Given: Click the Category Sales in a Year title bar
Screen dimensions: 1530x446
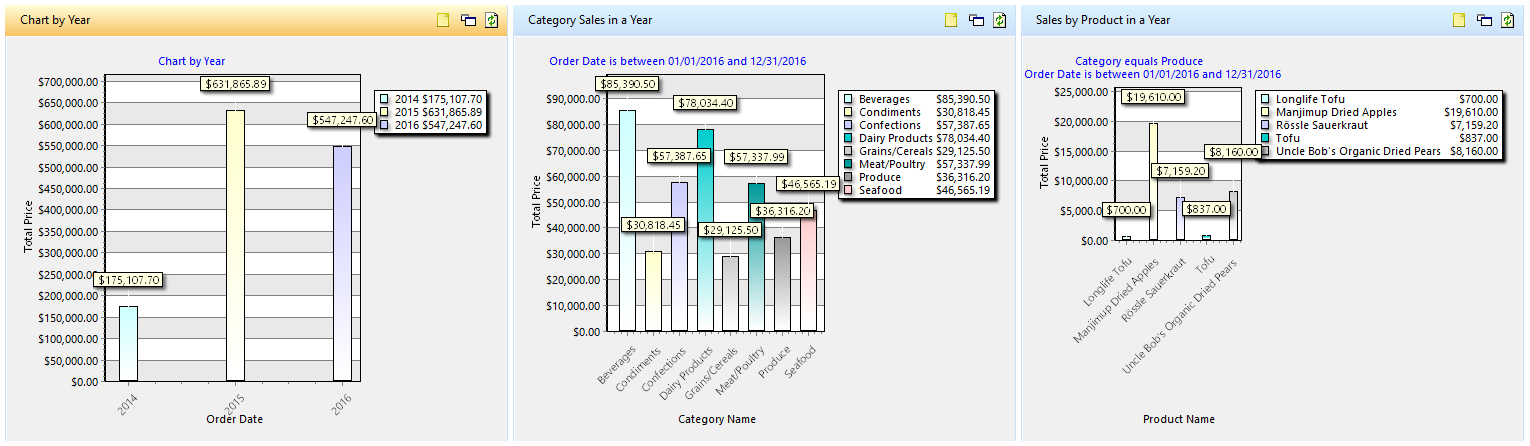Looking at the screenshot, I should pyautogui.click(x=700, y=20).
